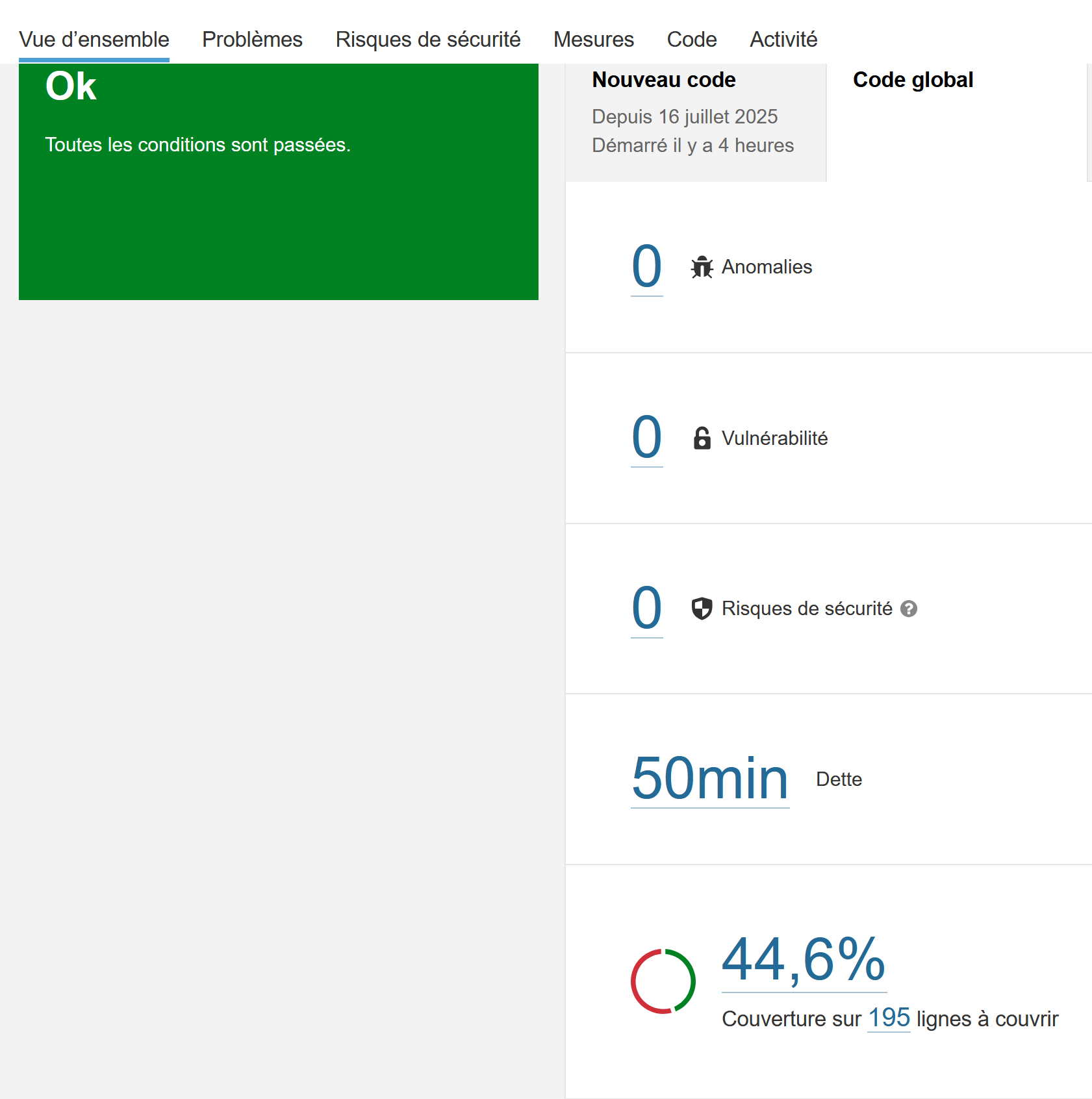
Task: Click the Dette label
Action: pos(839,779)
